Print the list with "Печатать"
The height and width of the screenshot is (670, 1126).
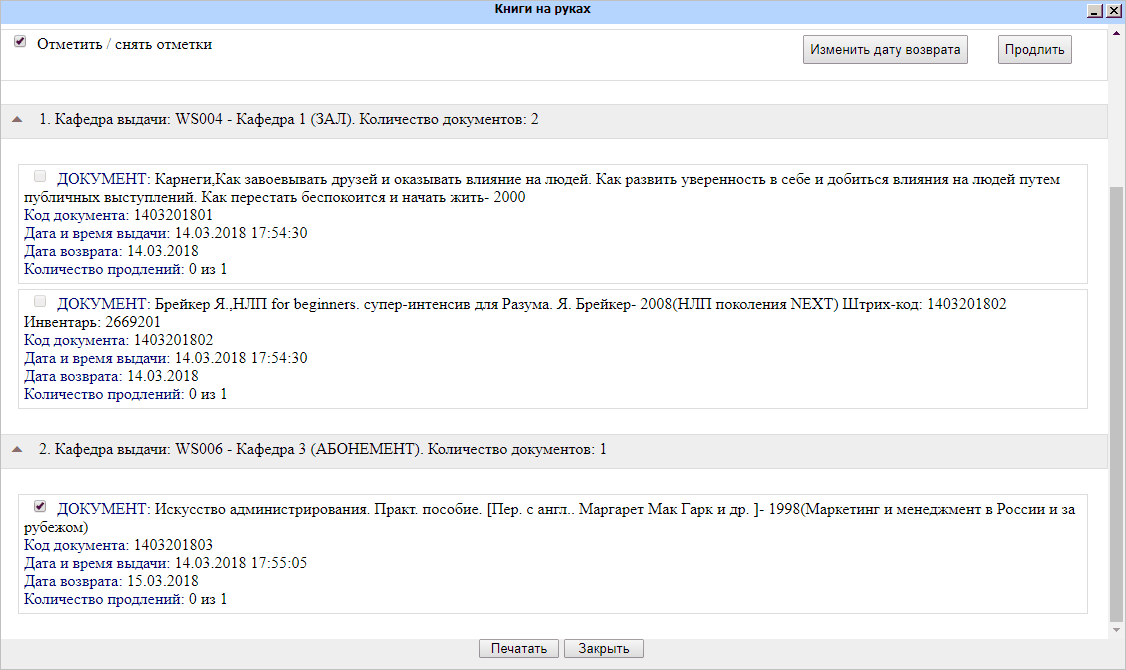click(x=518, y=649)
